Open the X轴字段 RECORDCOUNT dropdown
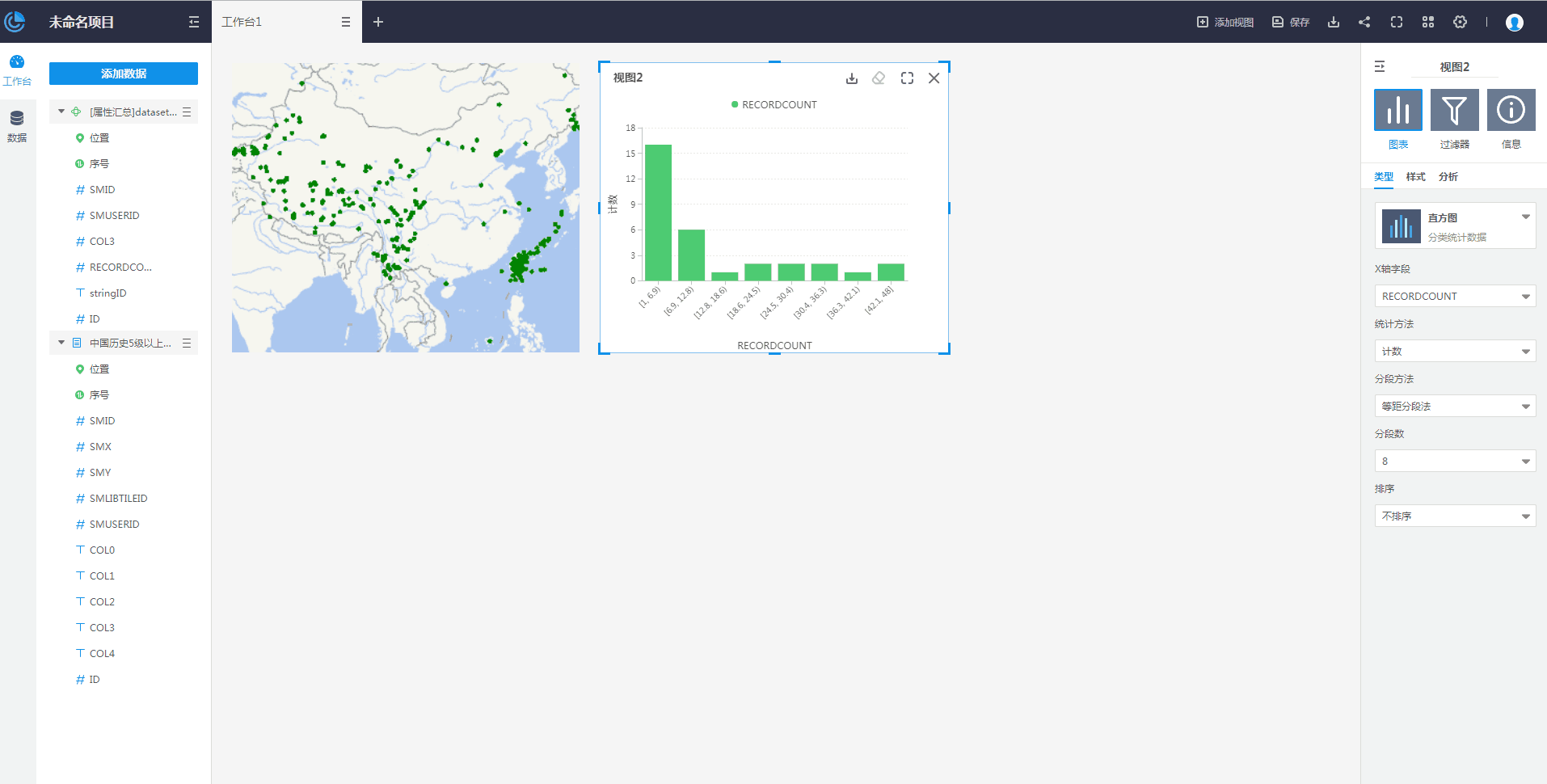This screenshot has height=784, width=1547. [x=1454, y=297]
